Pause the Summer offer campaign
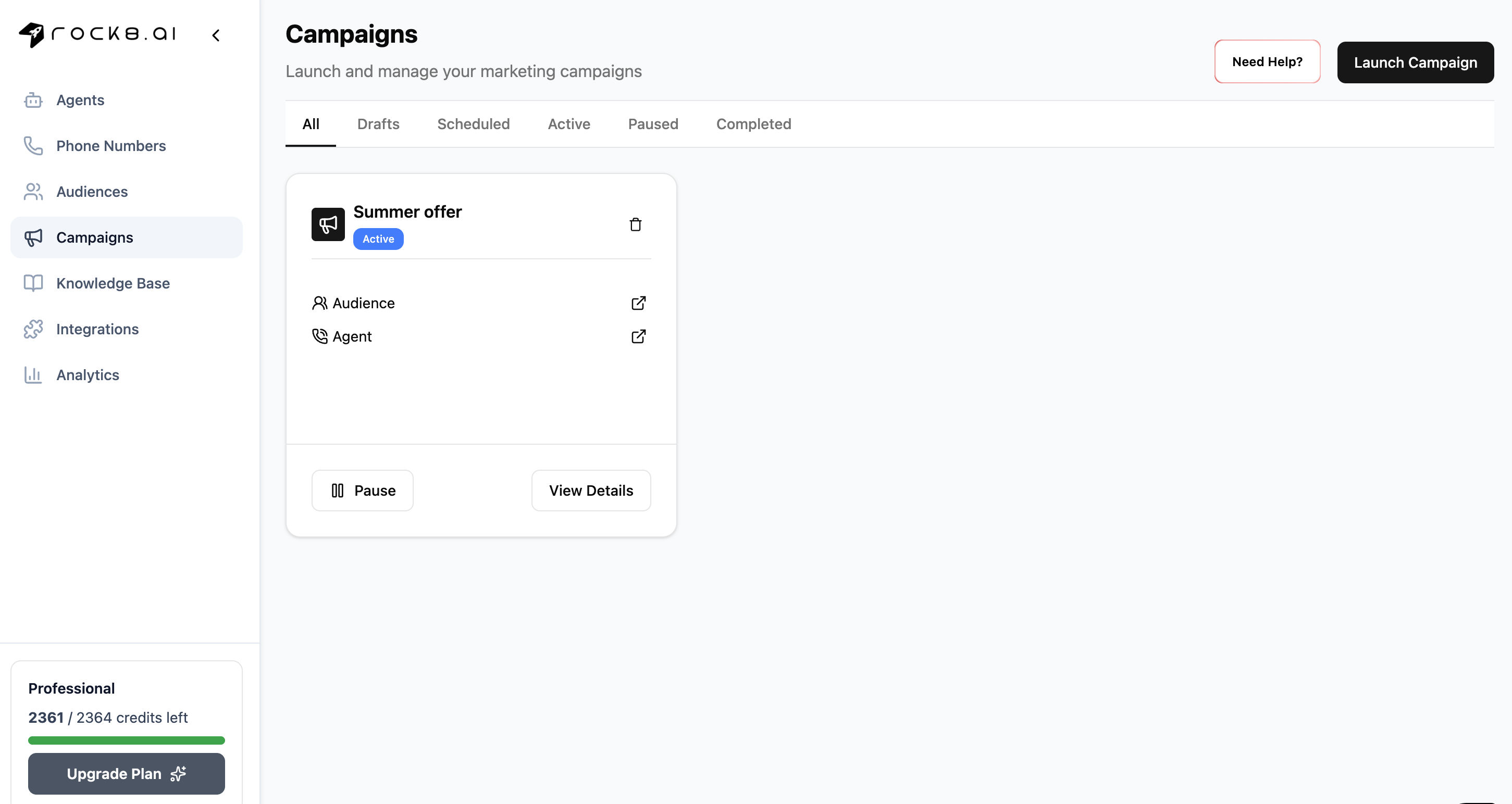Image resolution: width=1512 pixels, height=804 pixels. (x=362, y=491)
